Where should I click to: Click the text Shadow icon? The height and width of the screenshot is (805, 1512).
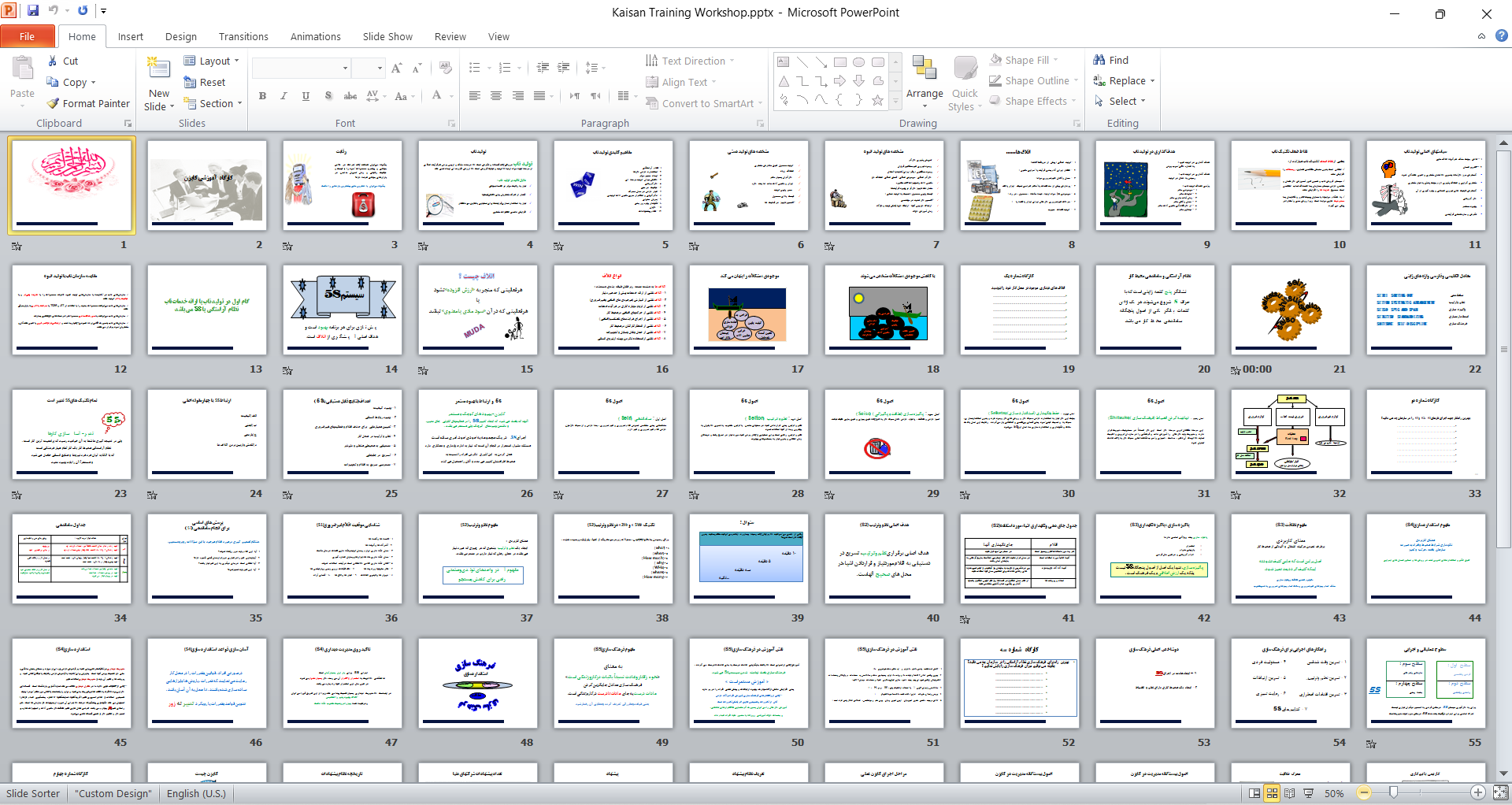click(x=328, y=95)
